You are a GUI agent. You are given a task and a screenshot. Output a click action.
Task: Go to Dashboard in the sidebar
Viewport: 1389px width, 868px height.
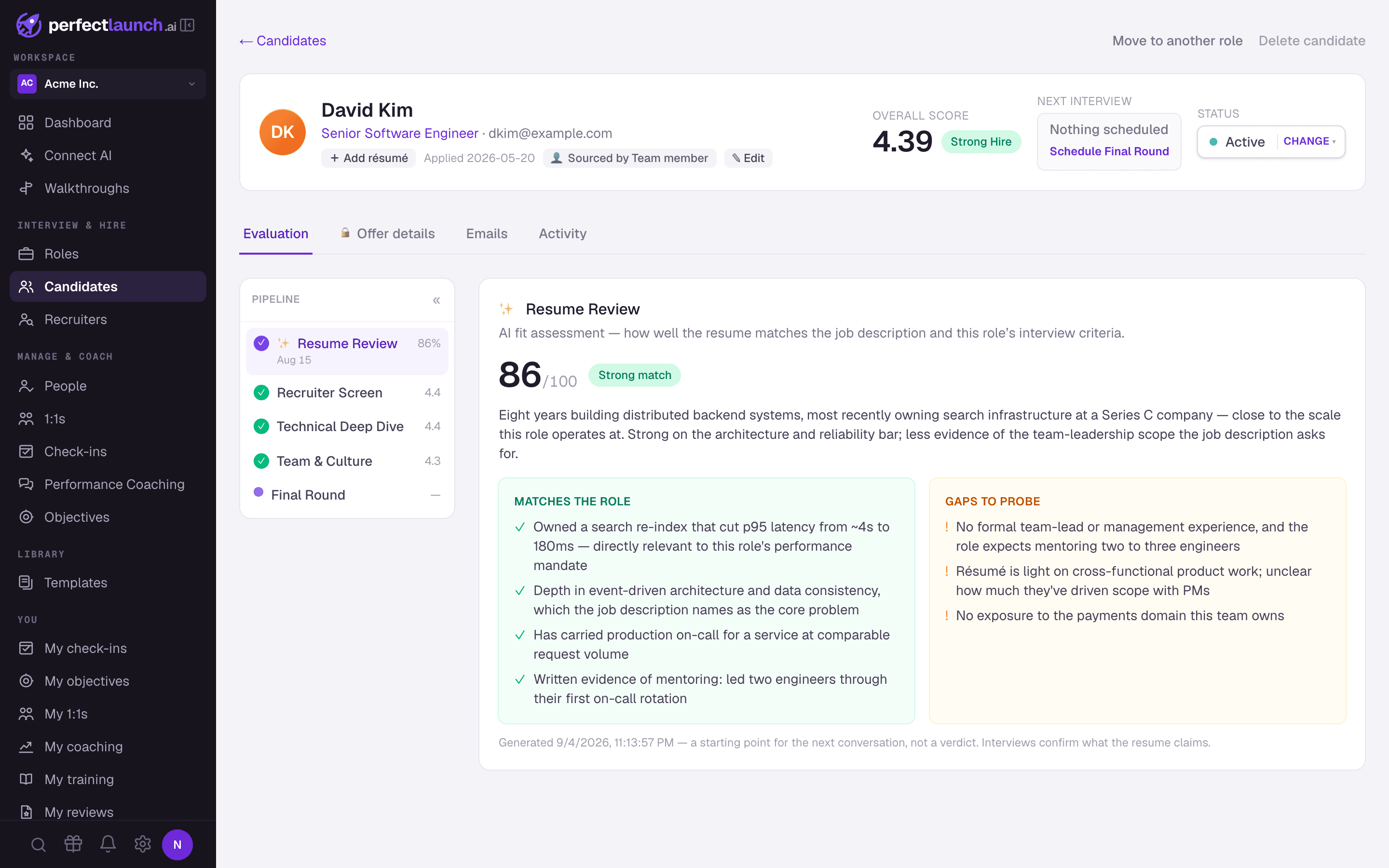108,123
